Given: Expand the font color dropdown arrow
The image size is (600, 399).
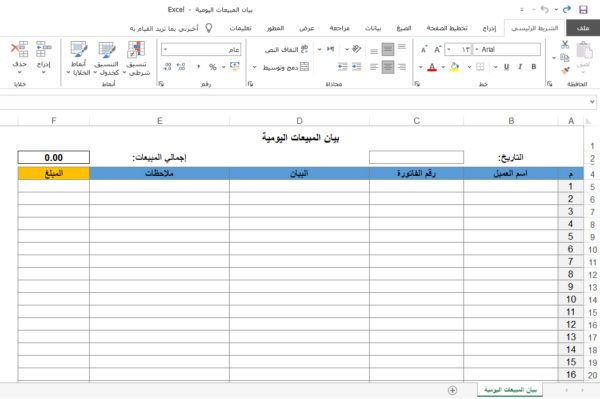Looking at the screenshot, I should [421, 67].
